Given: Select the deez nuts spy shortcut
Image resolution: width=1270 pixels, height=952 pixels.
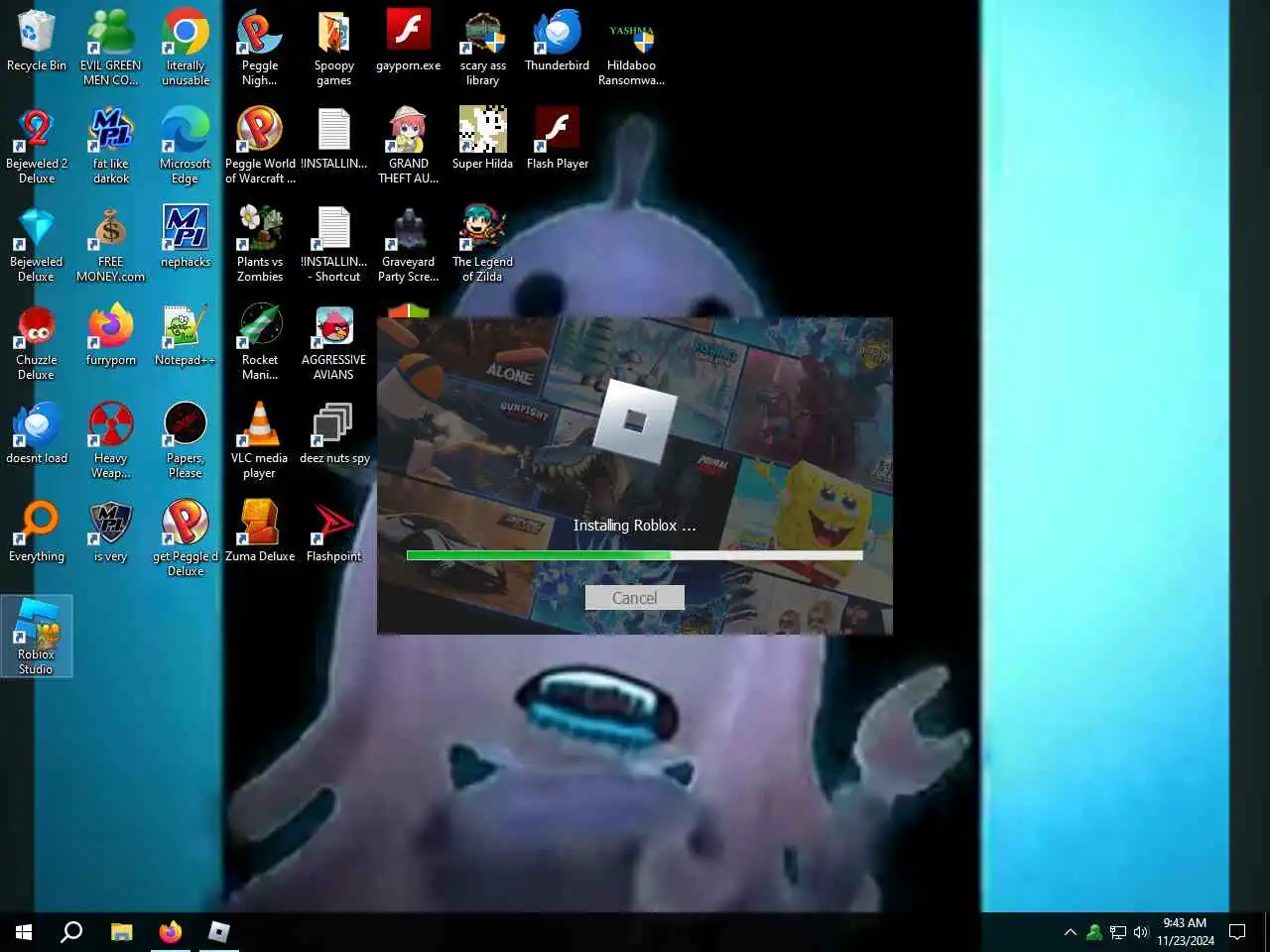Looking at the screenshot, I should [333, 434].
